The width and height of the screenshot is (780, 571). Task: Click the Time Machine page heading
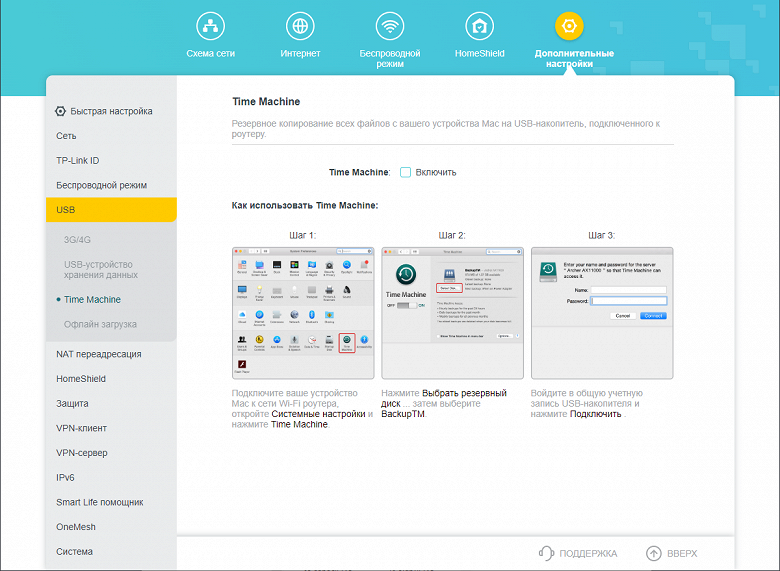coord(266,101)
